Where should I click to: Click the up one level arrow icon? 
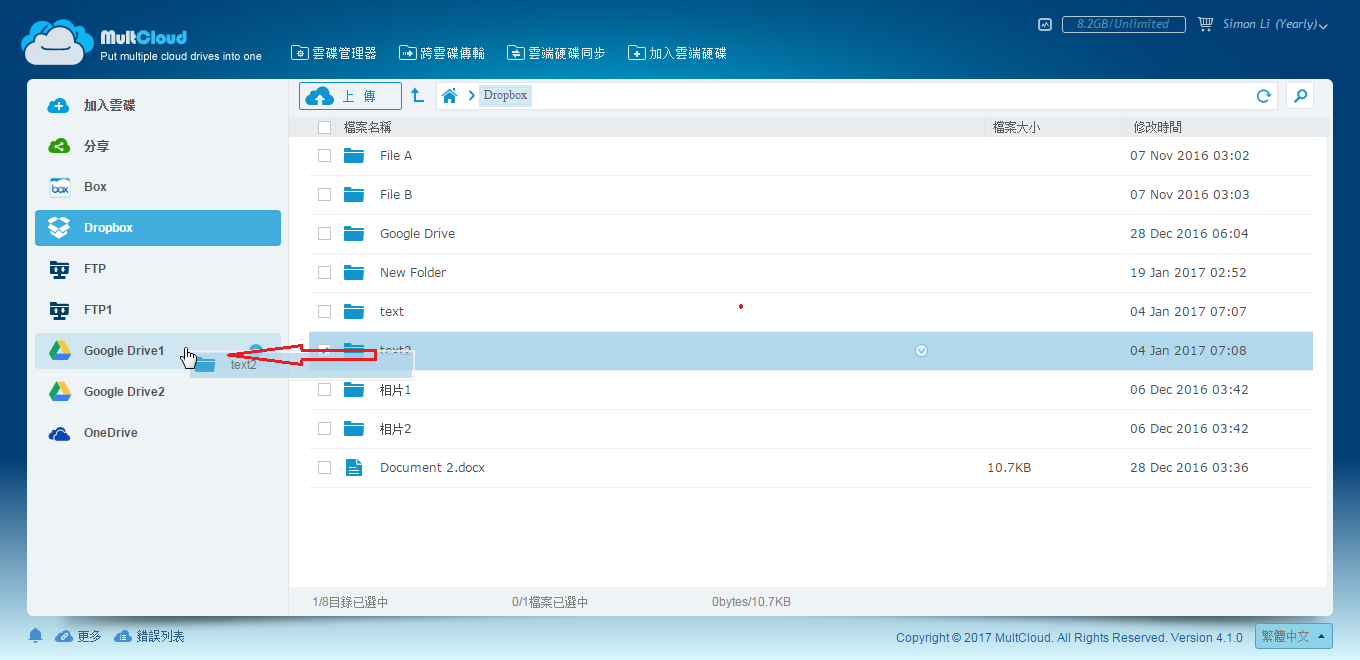tap(418, 96)
